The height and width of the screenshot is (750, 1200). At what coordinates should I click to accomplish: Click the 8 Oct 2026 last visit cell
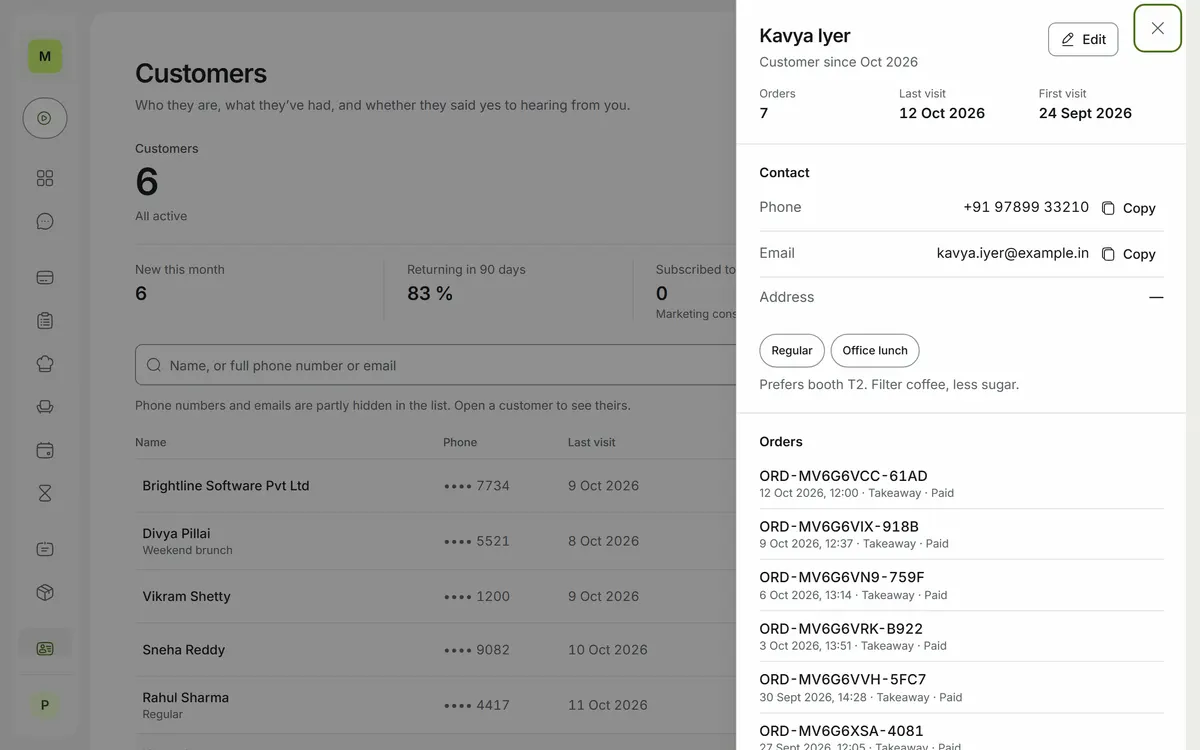(x=604, y=541)
